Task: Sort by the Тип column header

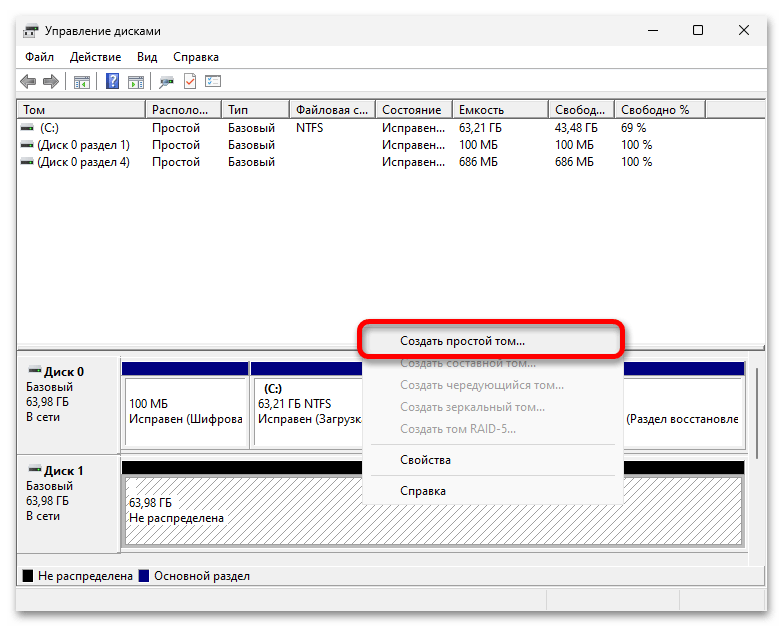Action: [x=255, y=110]
